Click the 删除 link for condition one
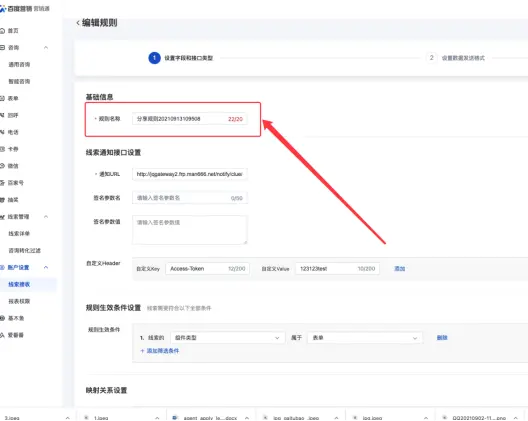 click(442, 337)
